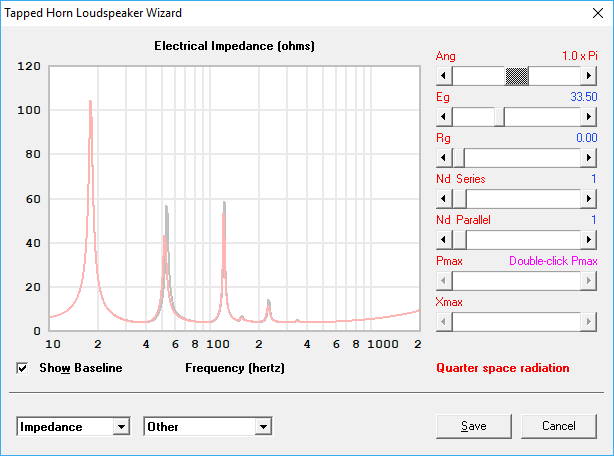This screenshot has height=456, width=614.
Task: Increase Nd Parallel using right arrow
Action: pos(589,240)
